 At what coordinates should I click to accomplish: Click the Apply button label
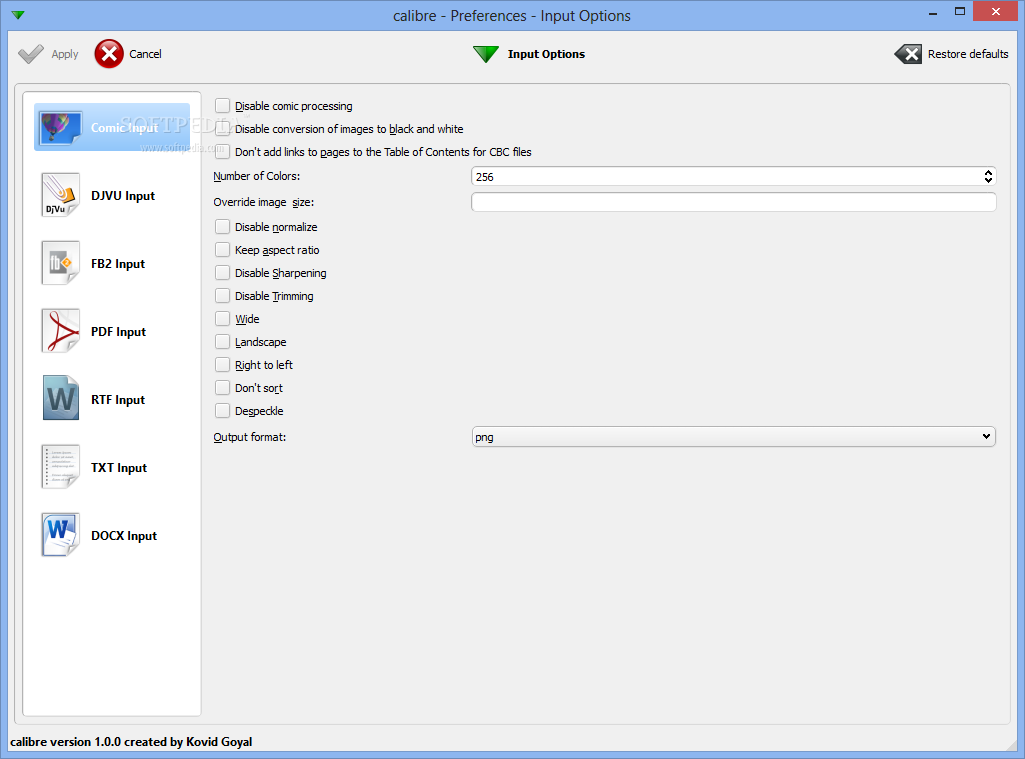click(x=65, y=54)
